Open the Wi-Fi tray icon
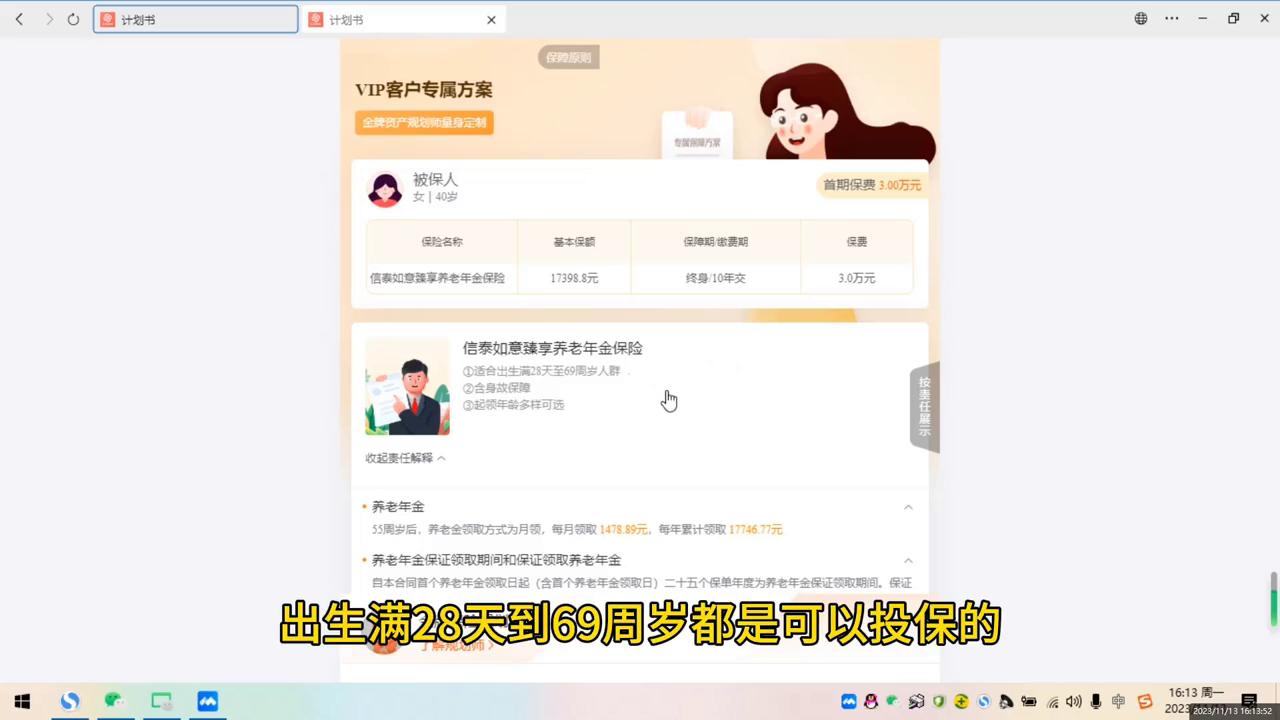1280x720 pixels. (x=1052, y=700)
